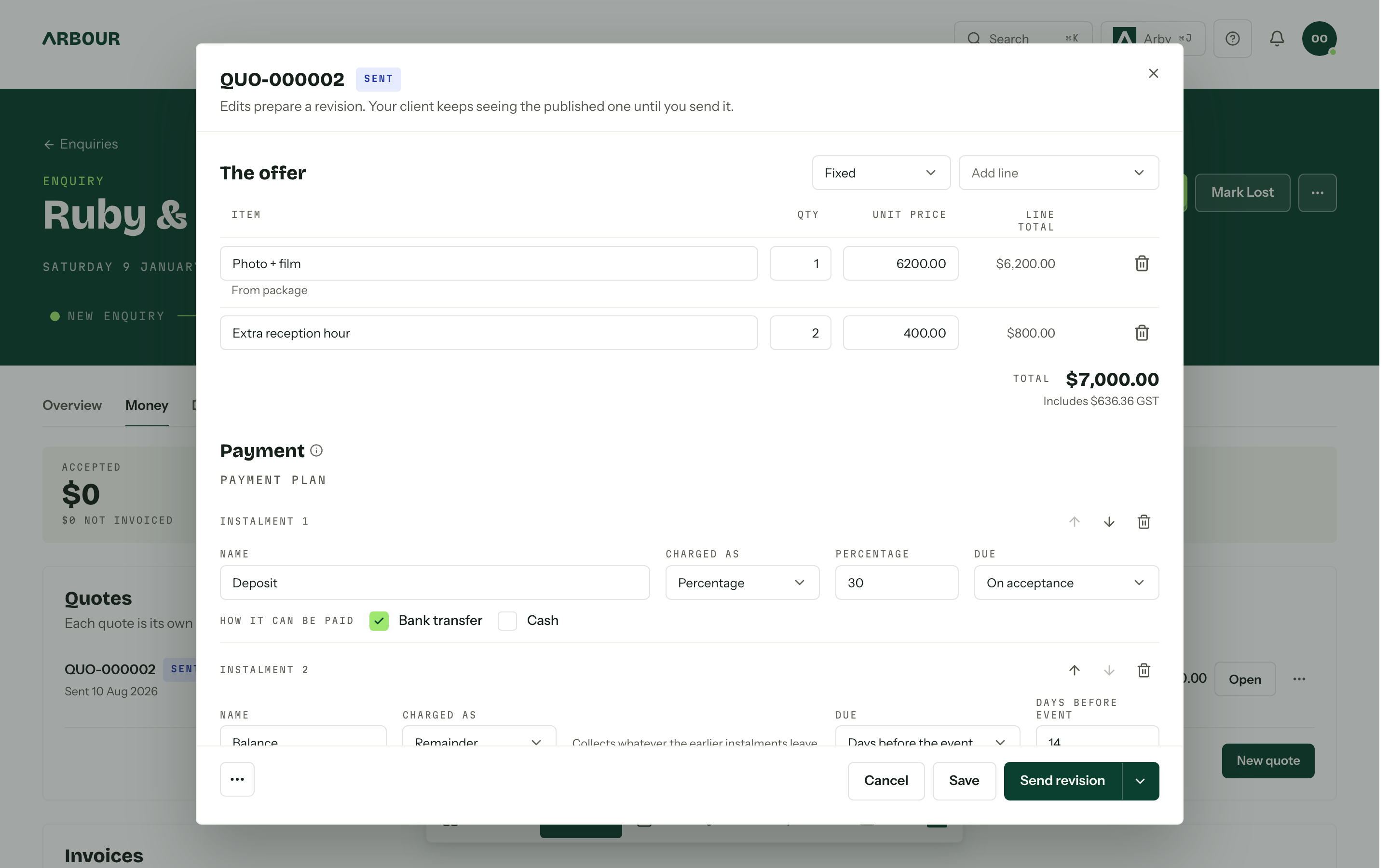Show Payment section info tooltip
Viewport: 1389px width, 868px height.
tap(316, 451)
